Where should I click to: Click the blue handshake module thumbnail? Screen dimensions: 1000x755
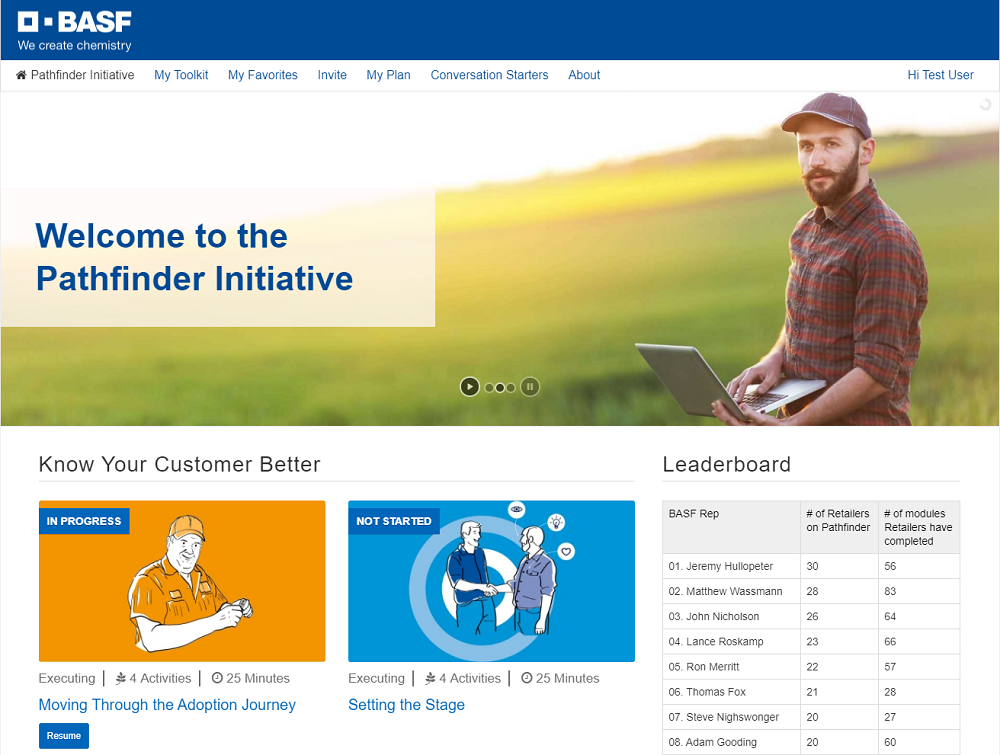click(x=491, y=581)
